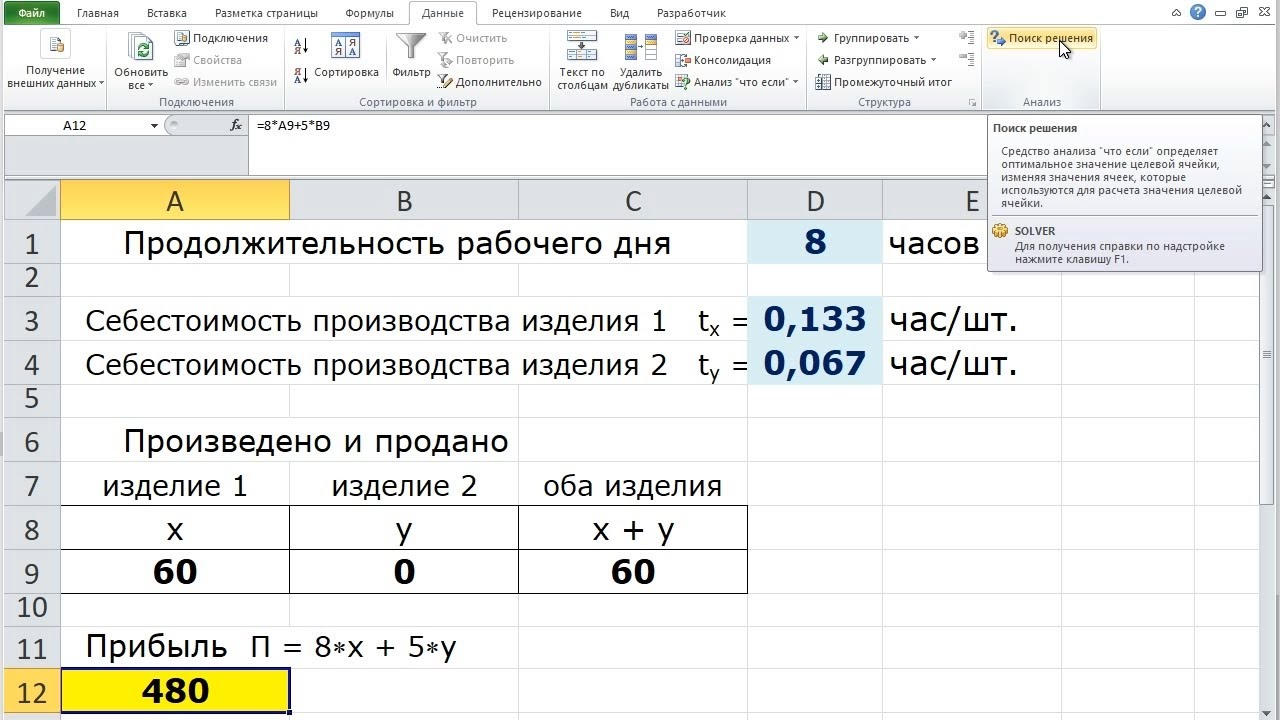Click greyed Свойства connection properties

point(208,60)
